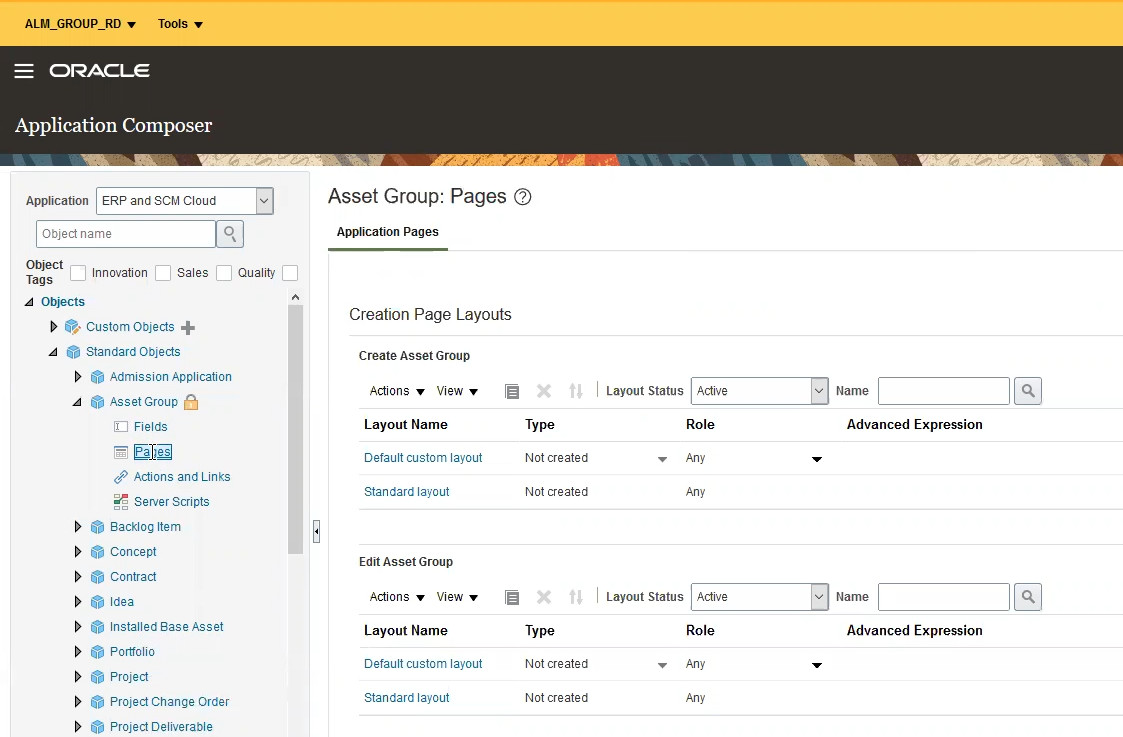Image resolution: width=1123 pixels, height=737 pixels.
Task: Open the Actions and Links node
Action: click(182, 477)
